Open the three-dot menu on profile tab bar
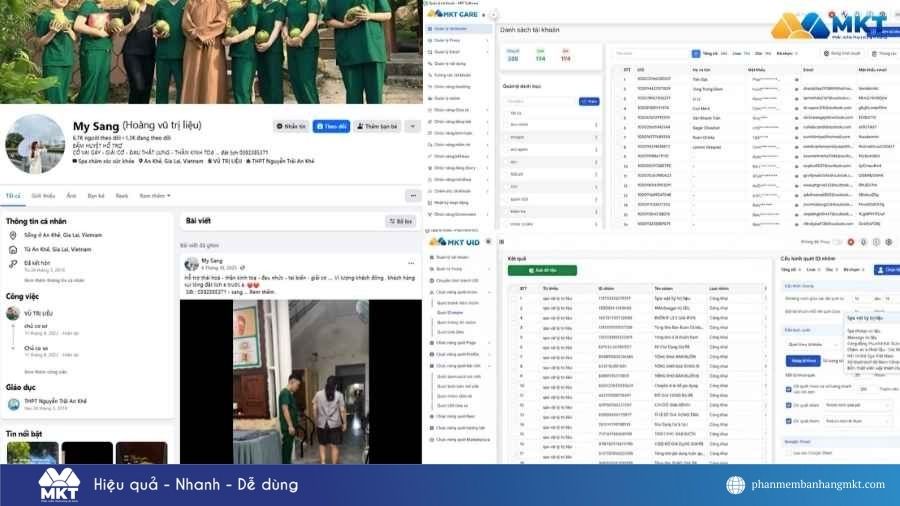The image size is (900, 506). (411, 196)
